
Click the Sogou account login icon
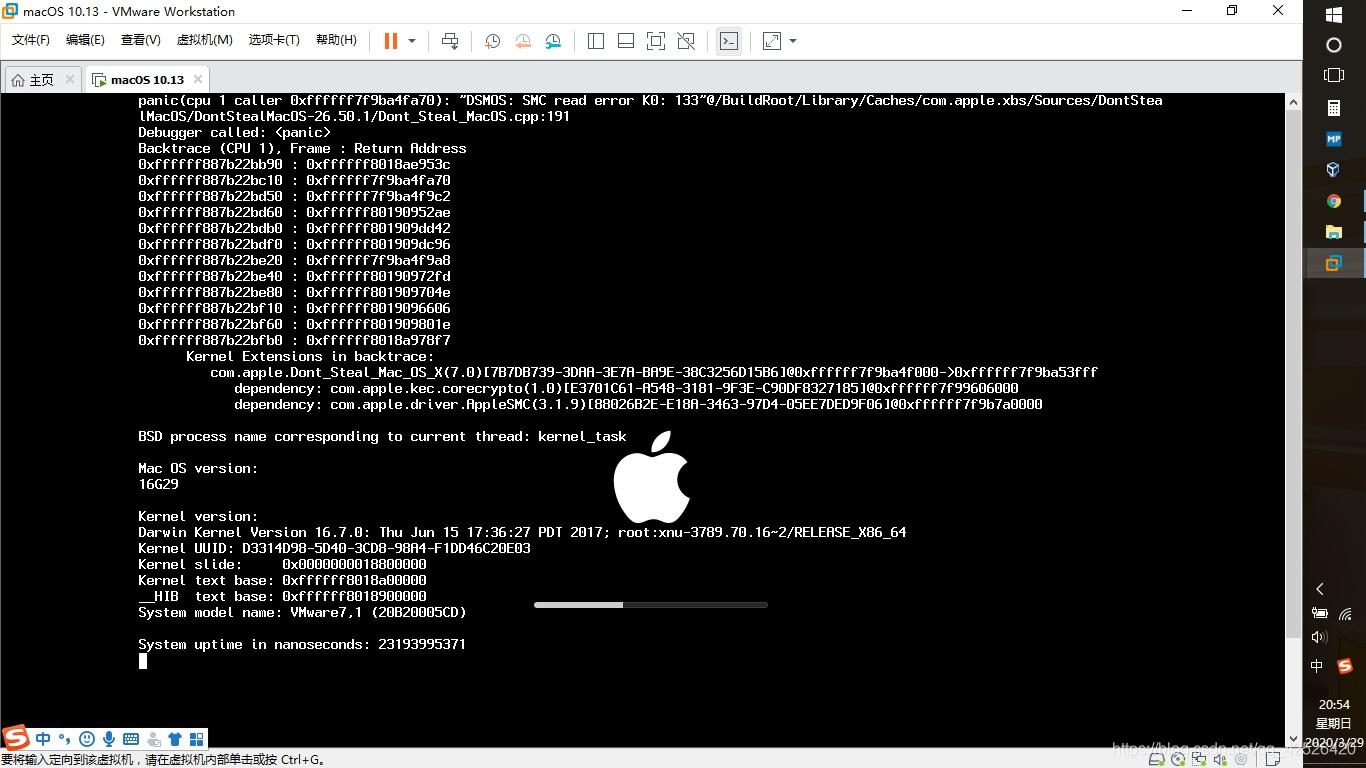153,740
